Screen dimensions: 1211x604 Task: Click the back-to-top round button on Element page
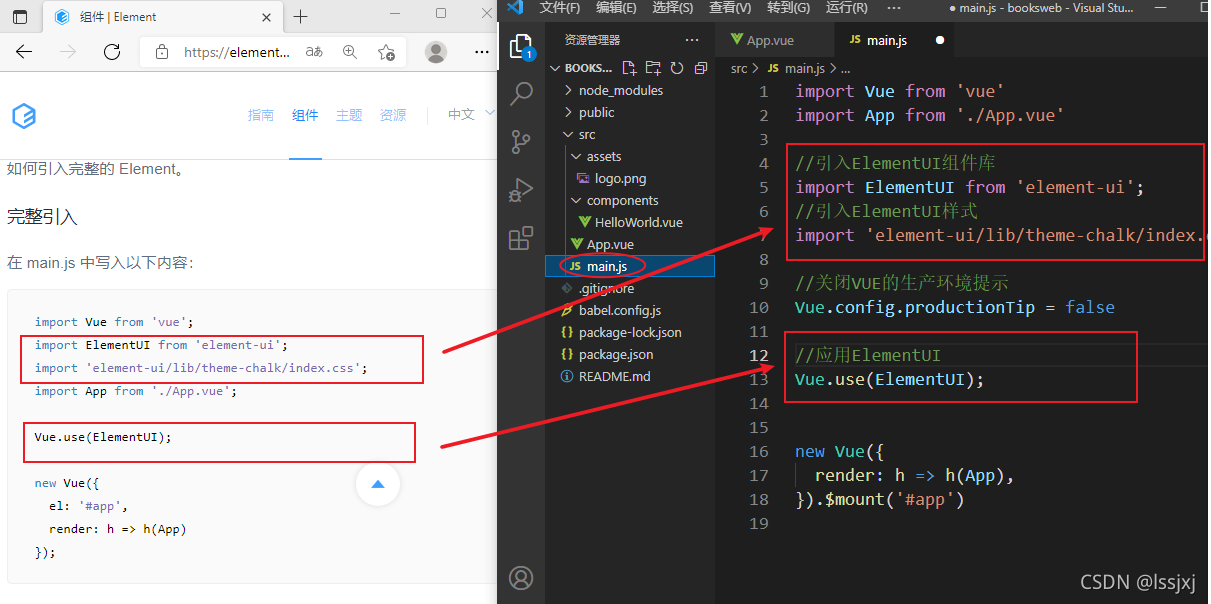click(378, 484)
